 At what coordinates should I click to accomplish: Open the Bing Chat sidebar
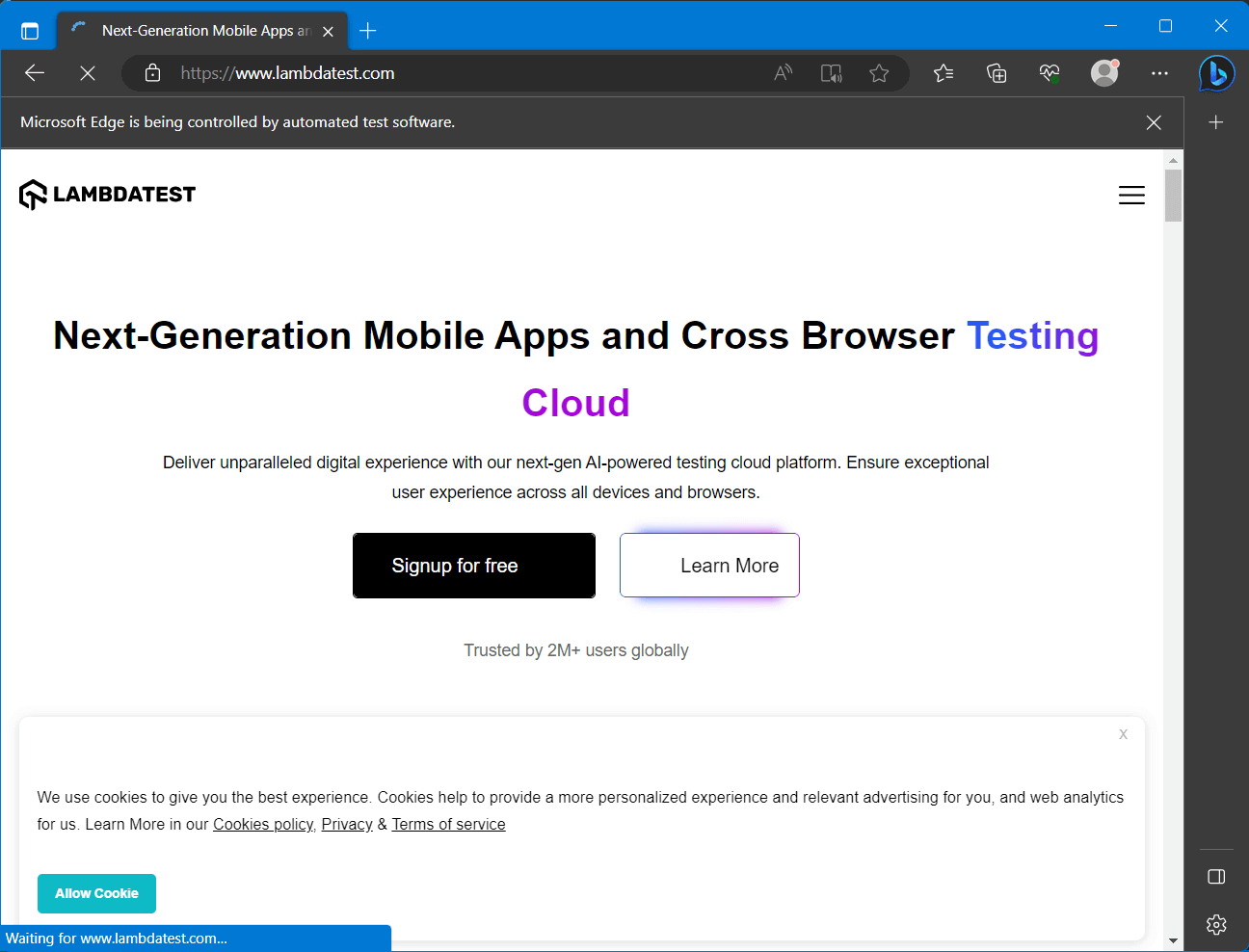1216,73
